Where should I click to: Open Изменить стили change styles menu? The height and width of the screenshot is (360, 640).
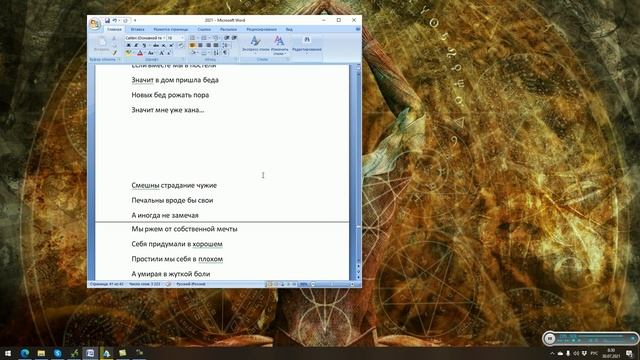tap(279, 45)
